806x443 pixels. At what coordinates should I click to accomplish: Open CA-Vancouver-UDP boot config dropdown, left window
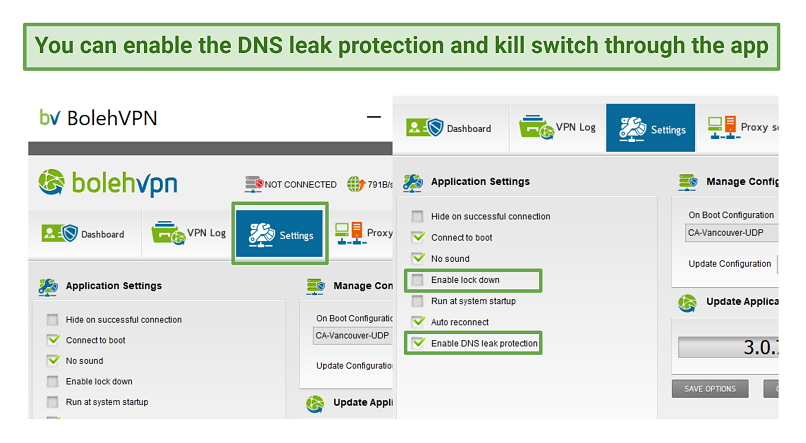[x=353, y=336]
